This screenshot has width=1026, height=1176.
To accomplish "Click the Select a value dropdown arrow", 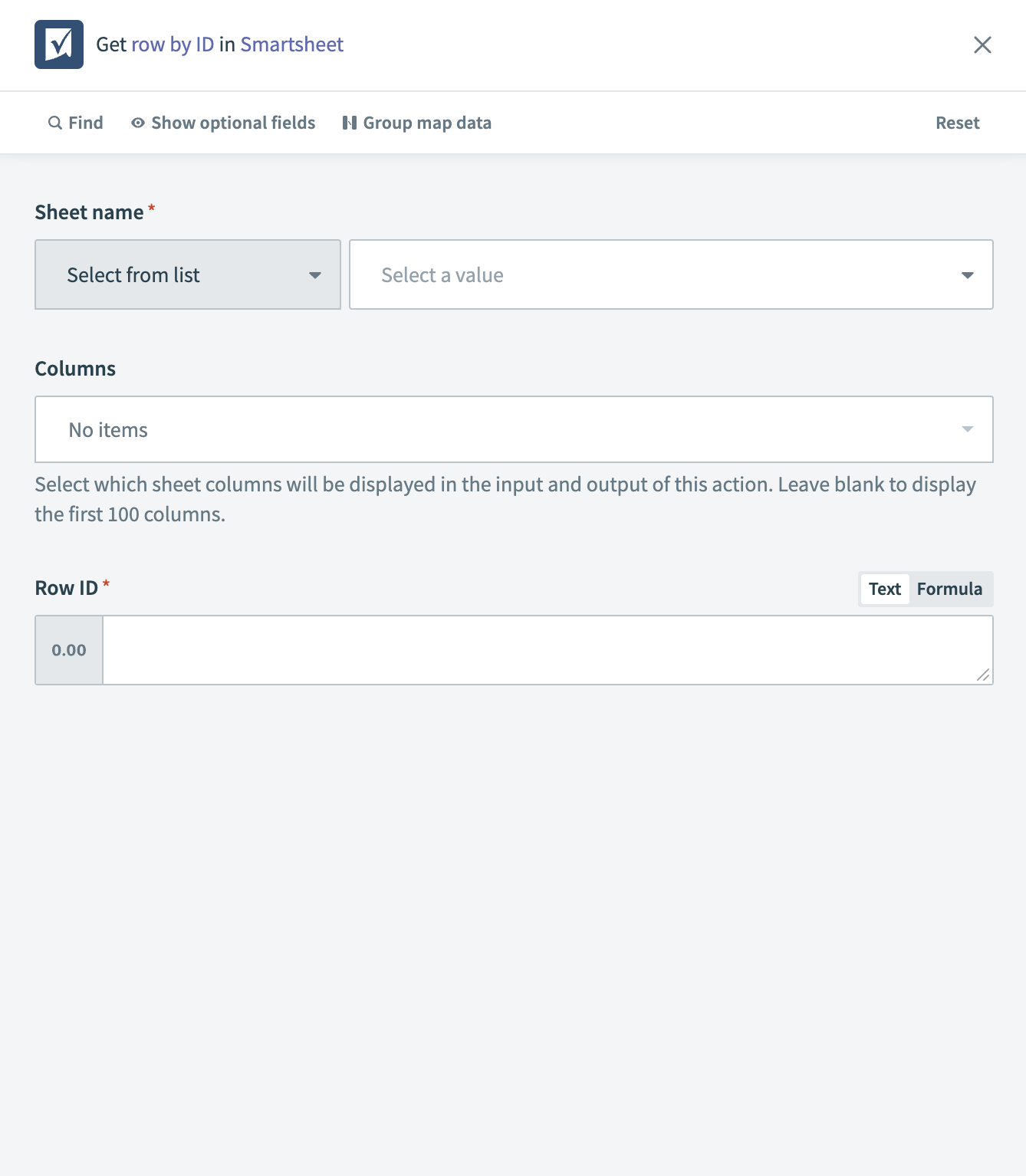I will coord(967,274).
